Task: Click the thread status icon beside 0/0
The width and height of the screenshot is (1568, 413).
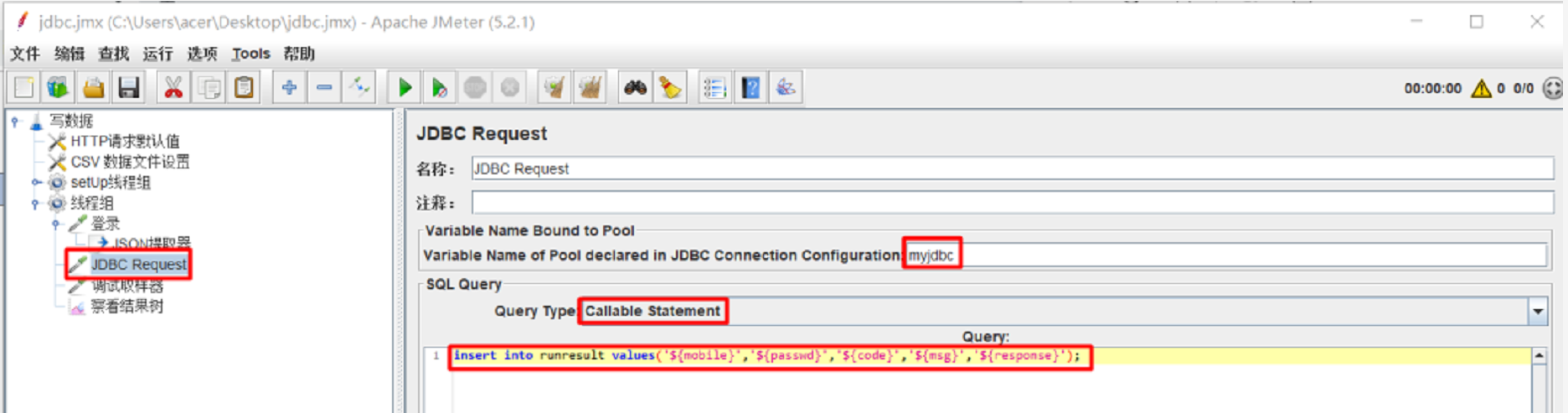Action: tap(1552, 88)
